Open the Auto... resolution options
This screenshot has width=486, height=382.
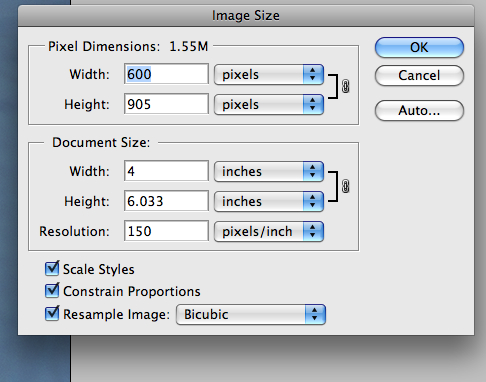click(x=419, y=110)
